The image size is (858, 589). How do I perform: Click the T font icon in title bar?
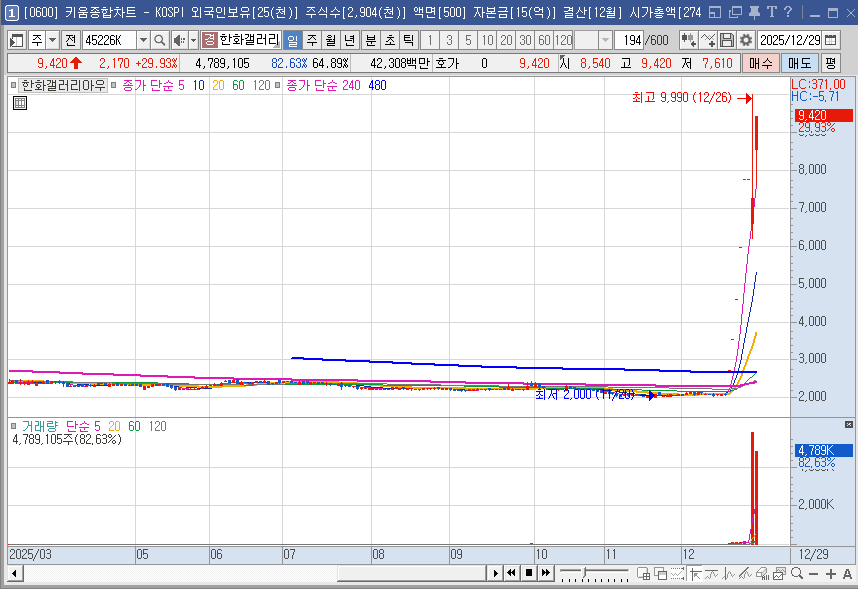point(772,12)
